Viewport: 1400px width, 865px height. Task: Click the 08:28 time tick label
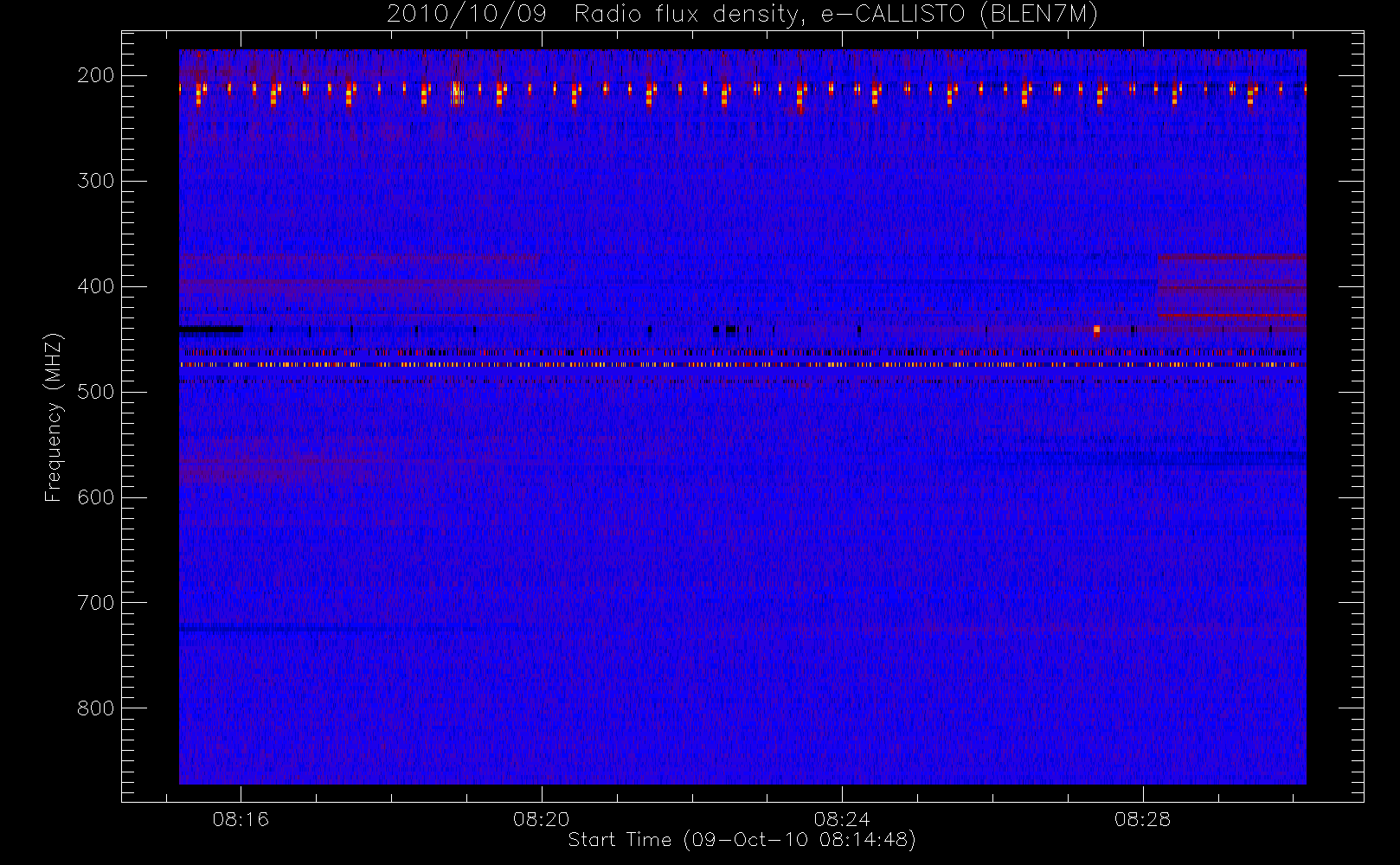click(x=1142, y=819)
